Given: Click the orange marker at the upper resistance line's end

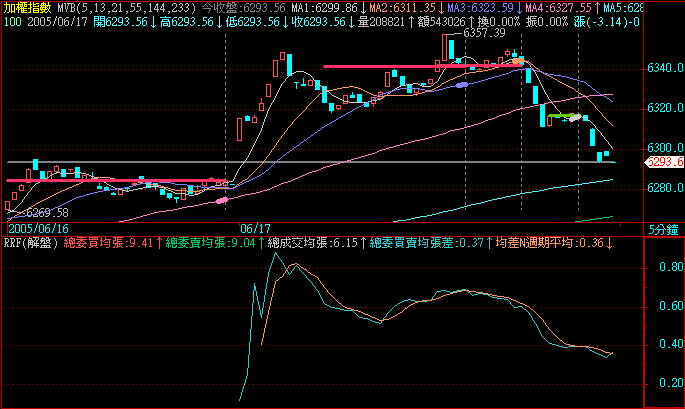Looking at the screenshot, I should [518, 61].
